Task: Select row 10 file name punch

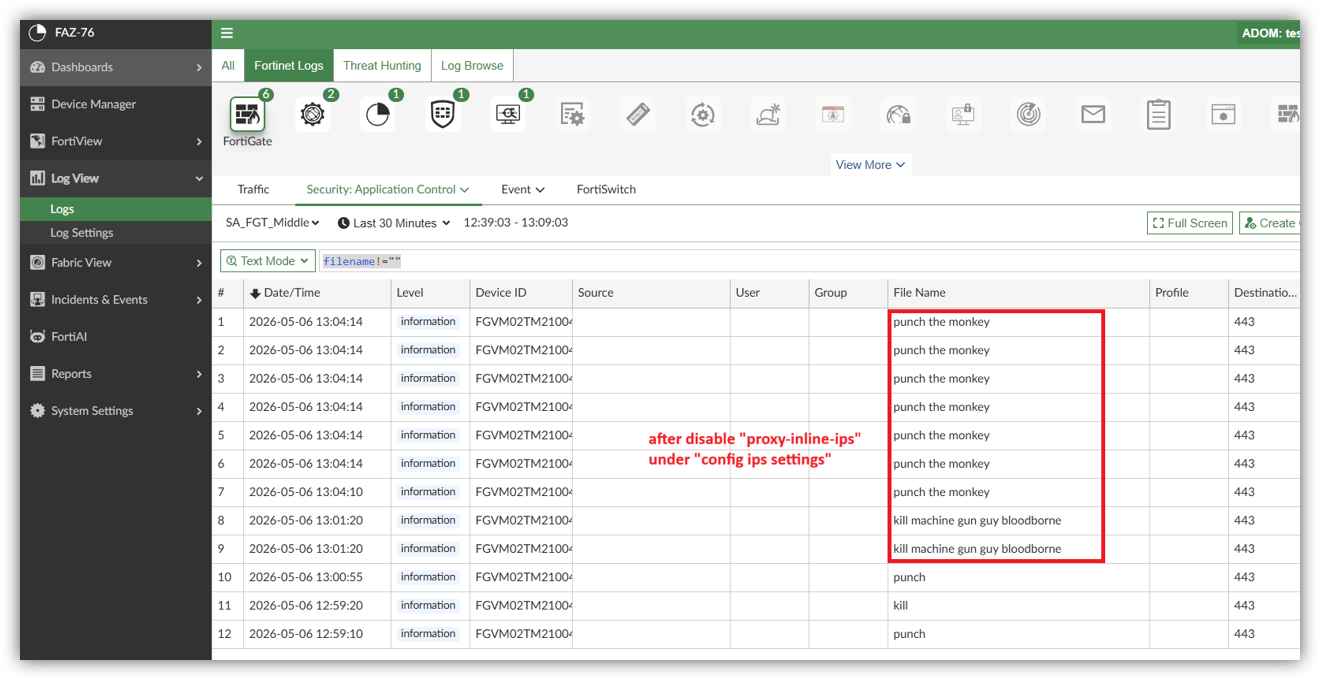Action: pyautogui.click(x=909, y=577)
